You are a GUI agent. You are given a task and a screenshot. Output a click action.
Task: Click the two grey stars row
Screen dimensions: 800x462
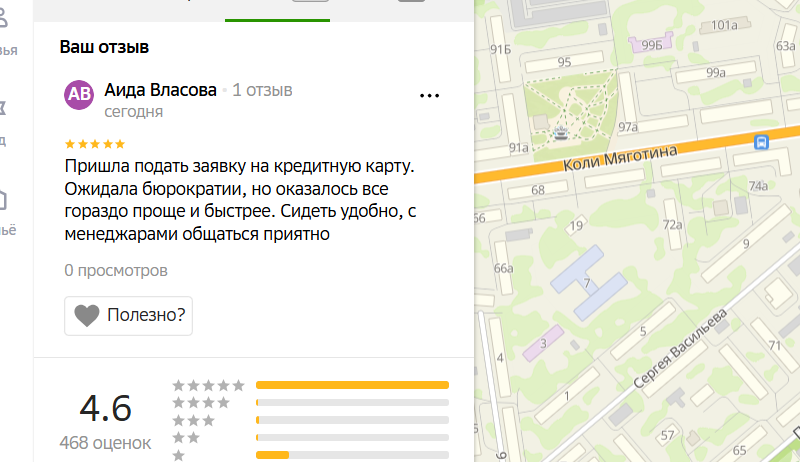coord(186,438)
